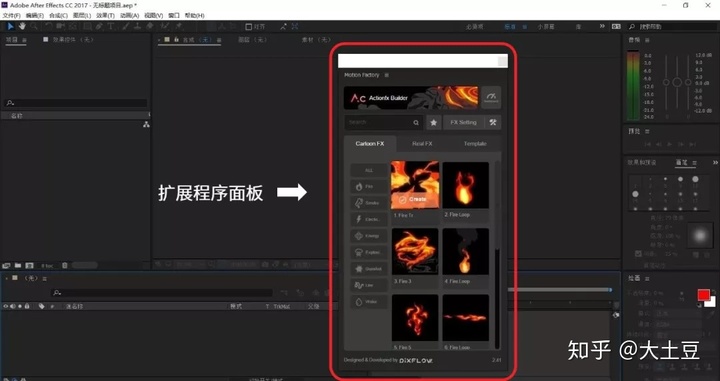This screenshot has height=381, width=720.
Task: Open the 文件(F) menu
Action: pyautogui.click(x=11, y=15)
